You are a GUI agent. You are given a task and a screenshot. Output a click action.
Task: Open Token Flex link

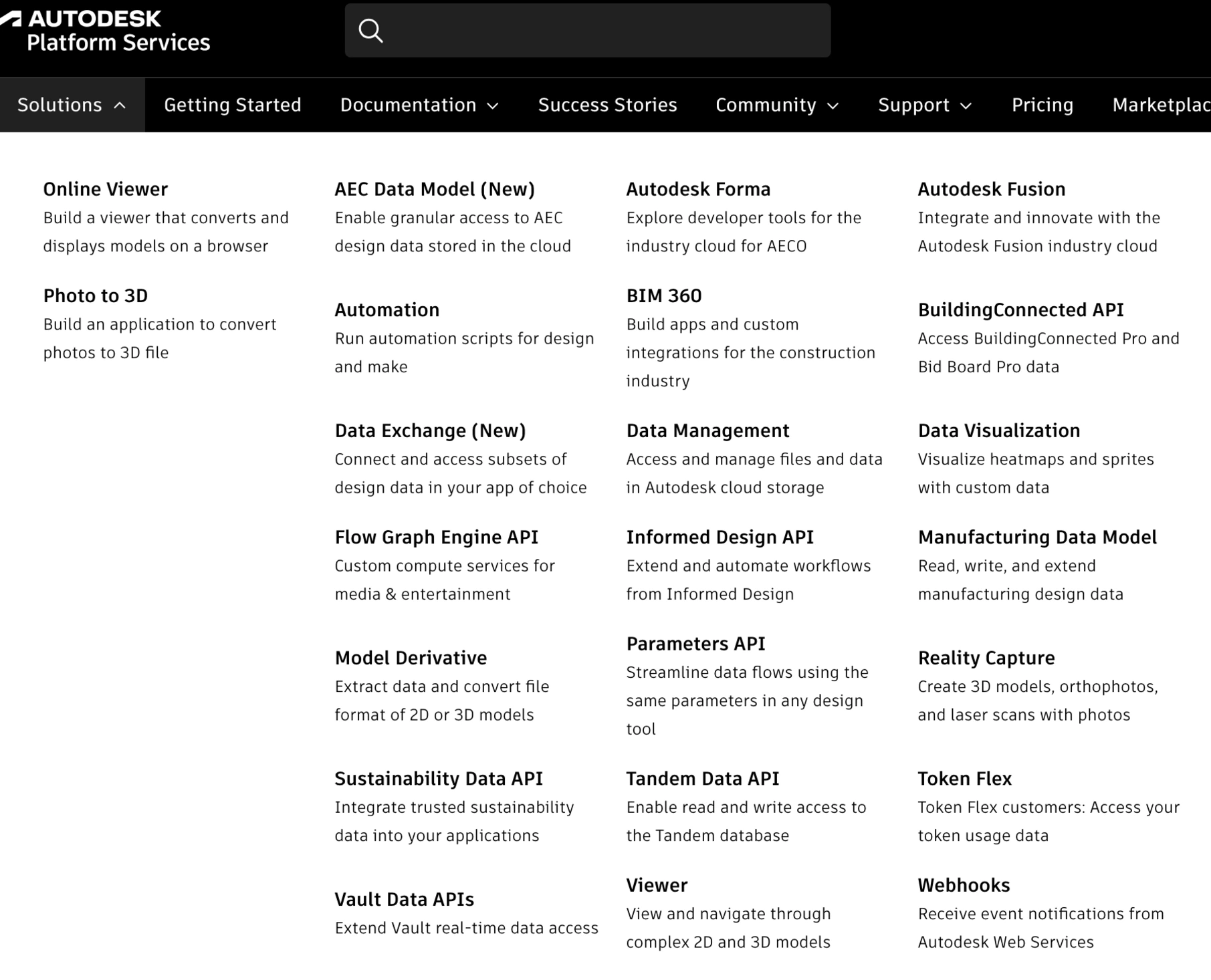tap(965, 778)
